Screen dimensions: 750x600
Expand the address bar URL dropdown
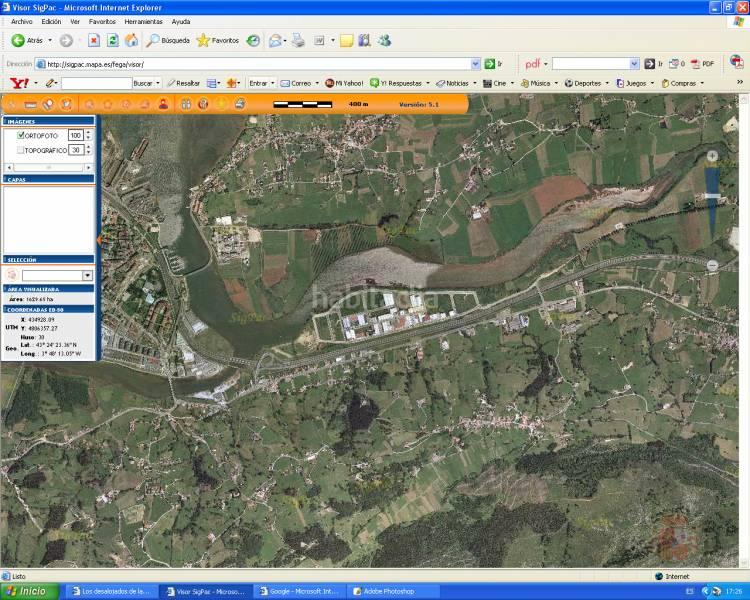pos(477,63)
